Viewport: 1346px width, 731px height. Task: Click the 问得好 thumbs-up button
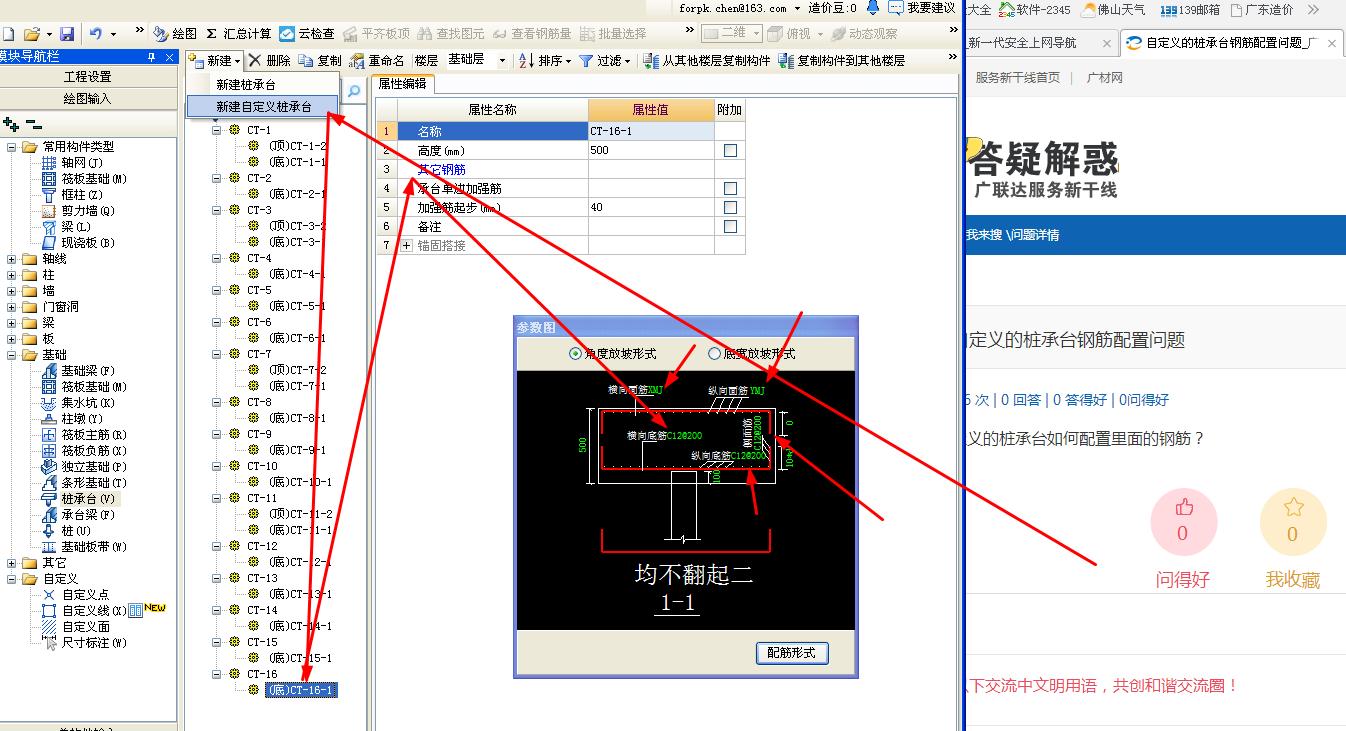pos(1183,522)
